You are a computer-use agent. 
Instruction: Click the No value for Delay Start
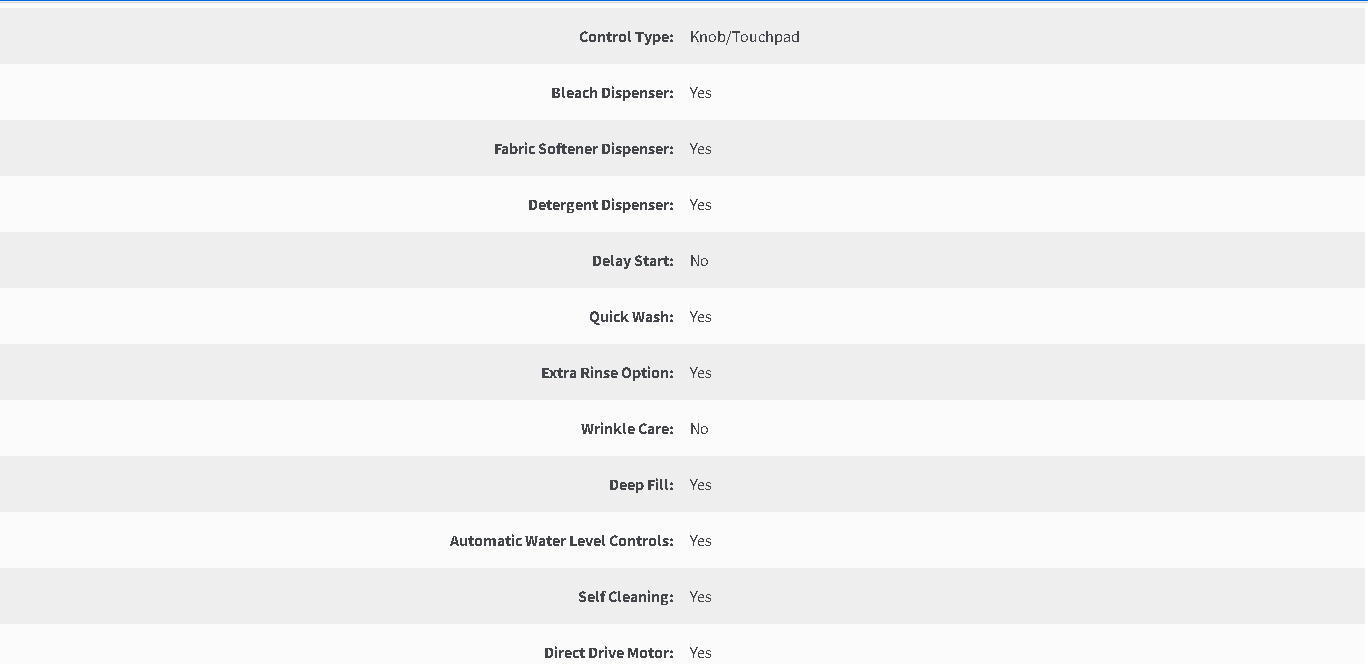click(x=699, y=261)
